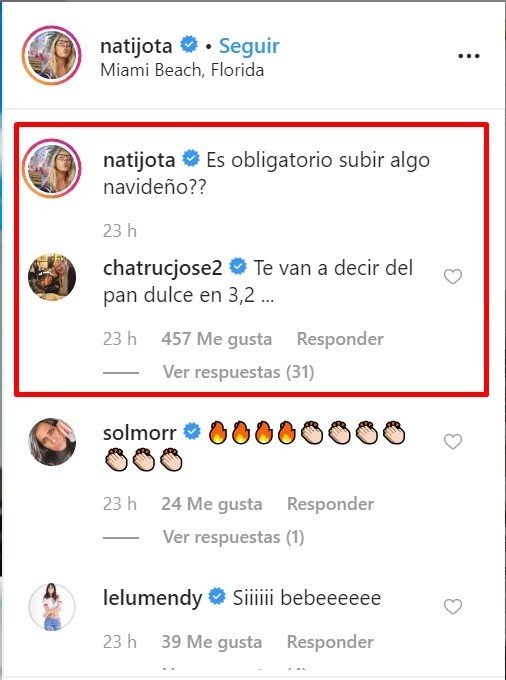The image size is (506, 680).
Task: Like lelumendy's comment with the heart
Action: click(453, 606)
